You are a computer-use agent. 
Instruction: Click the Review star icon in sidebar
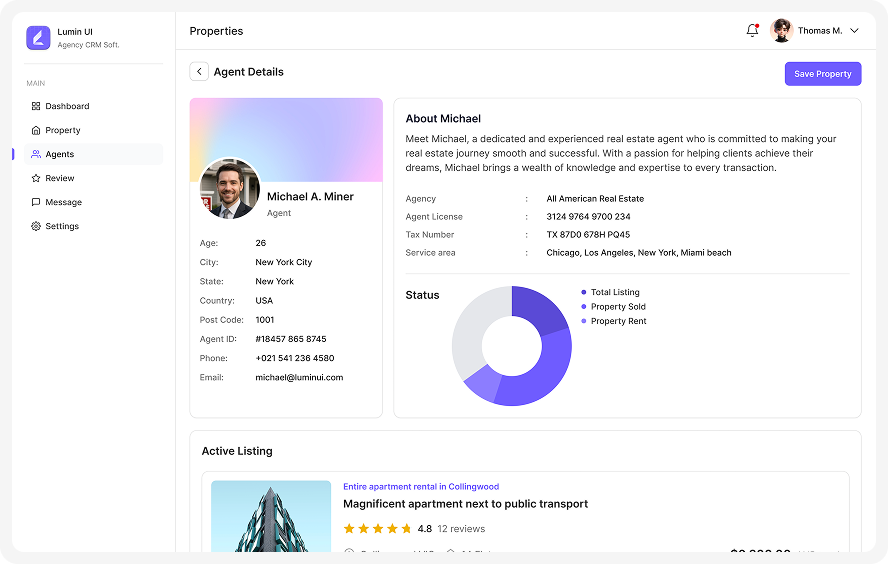(x=36, y=178)
